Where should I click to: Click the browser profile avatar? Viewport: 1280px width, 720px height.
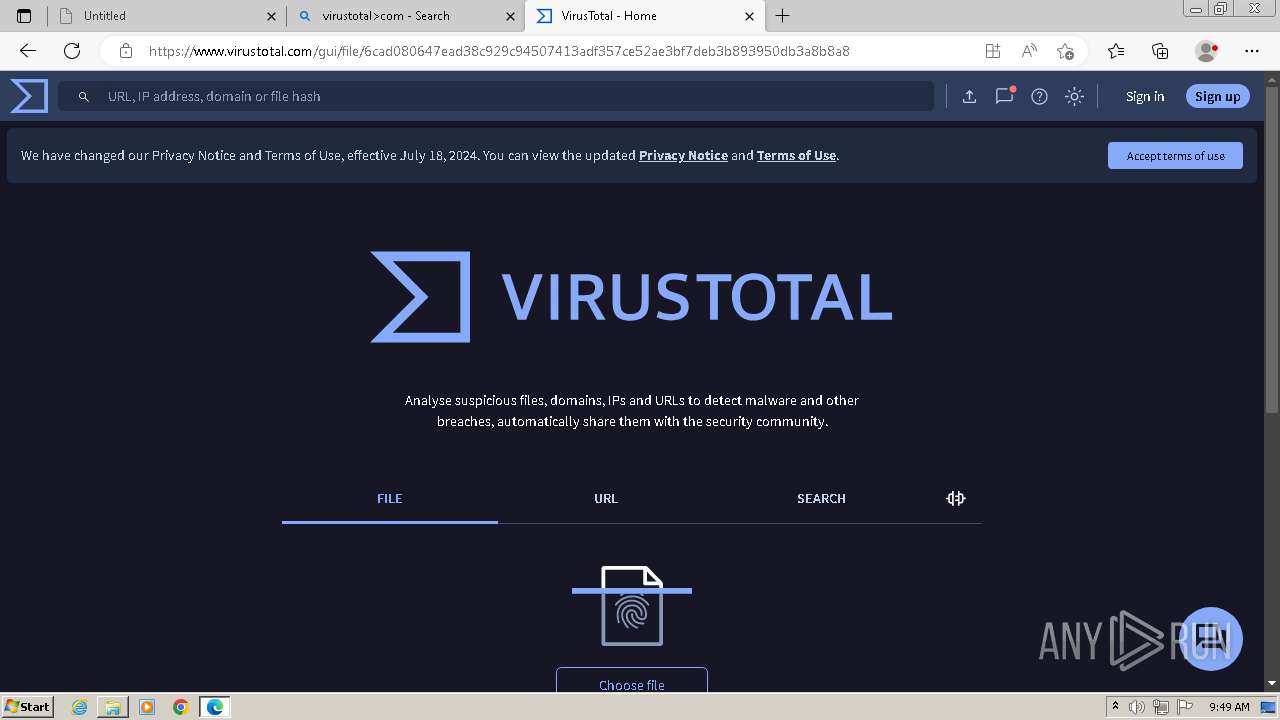pos(1207,51)
